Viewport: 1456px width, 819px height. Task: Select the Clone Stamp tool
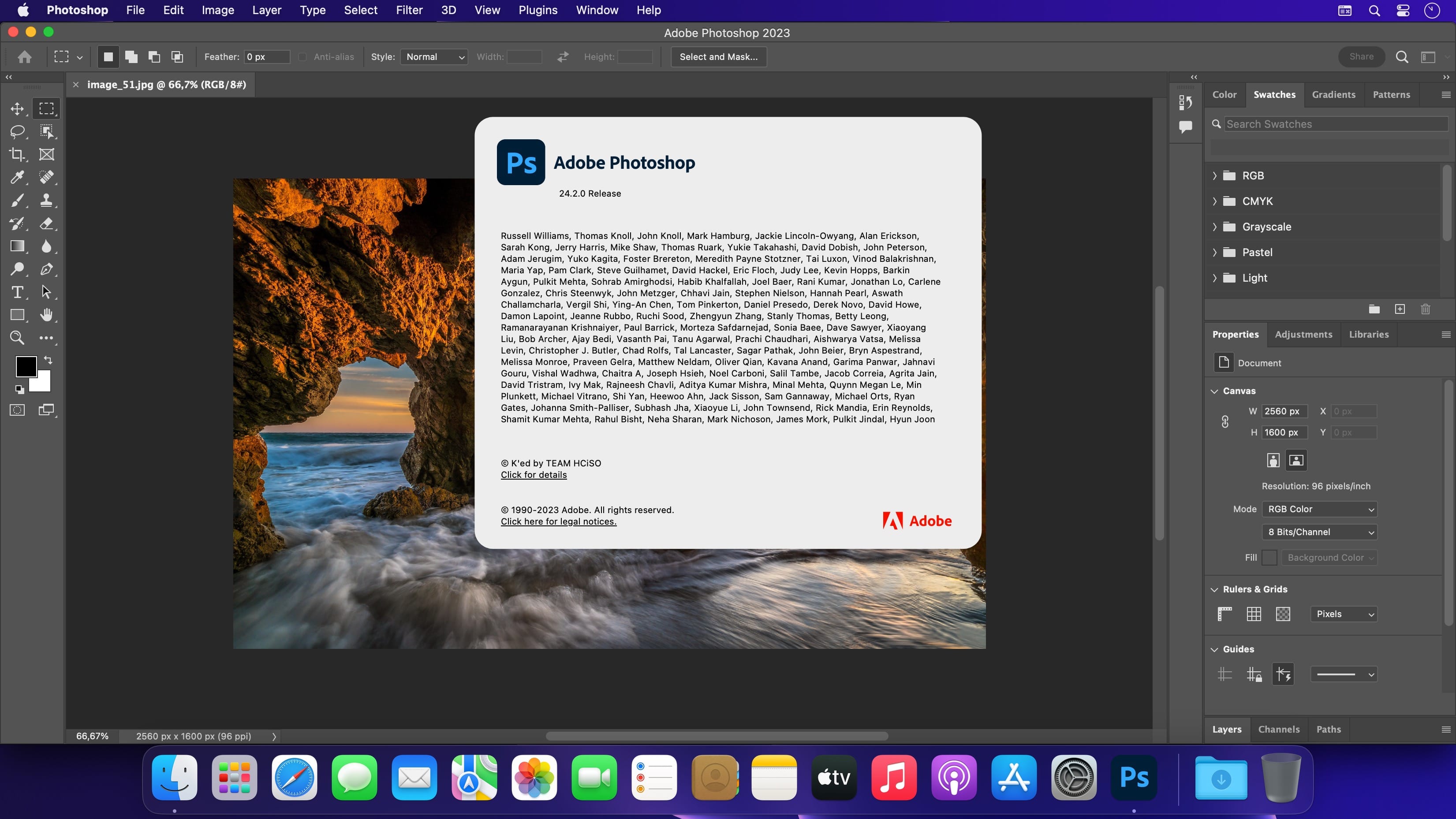[x=47, y=200]
